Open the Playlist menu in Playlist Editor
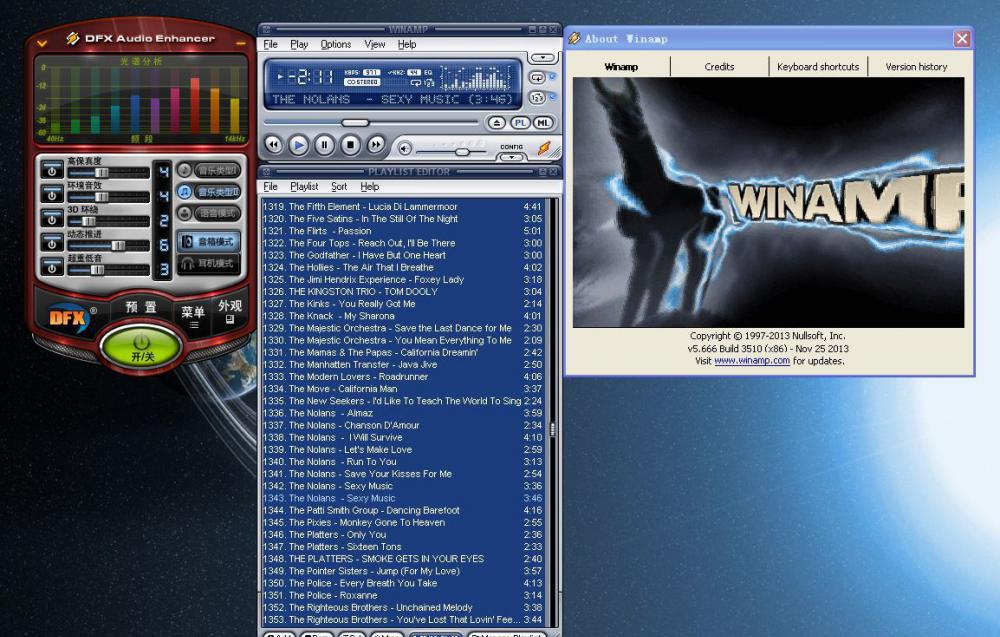This screenshot has height=637, width=1000. point(304,186)
